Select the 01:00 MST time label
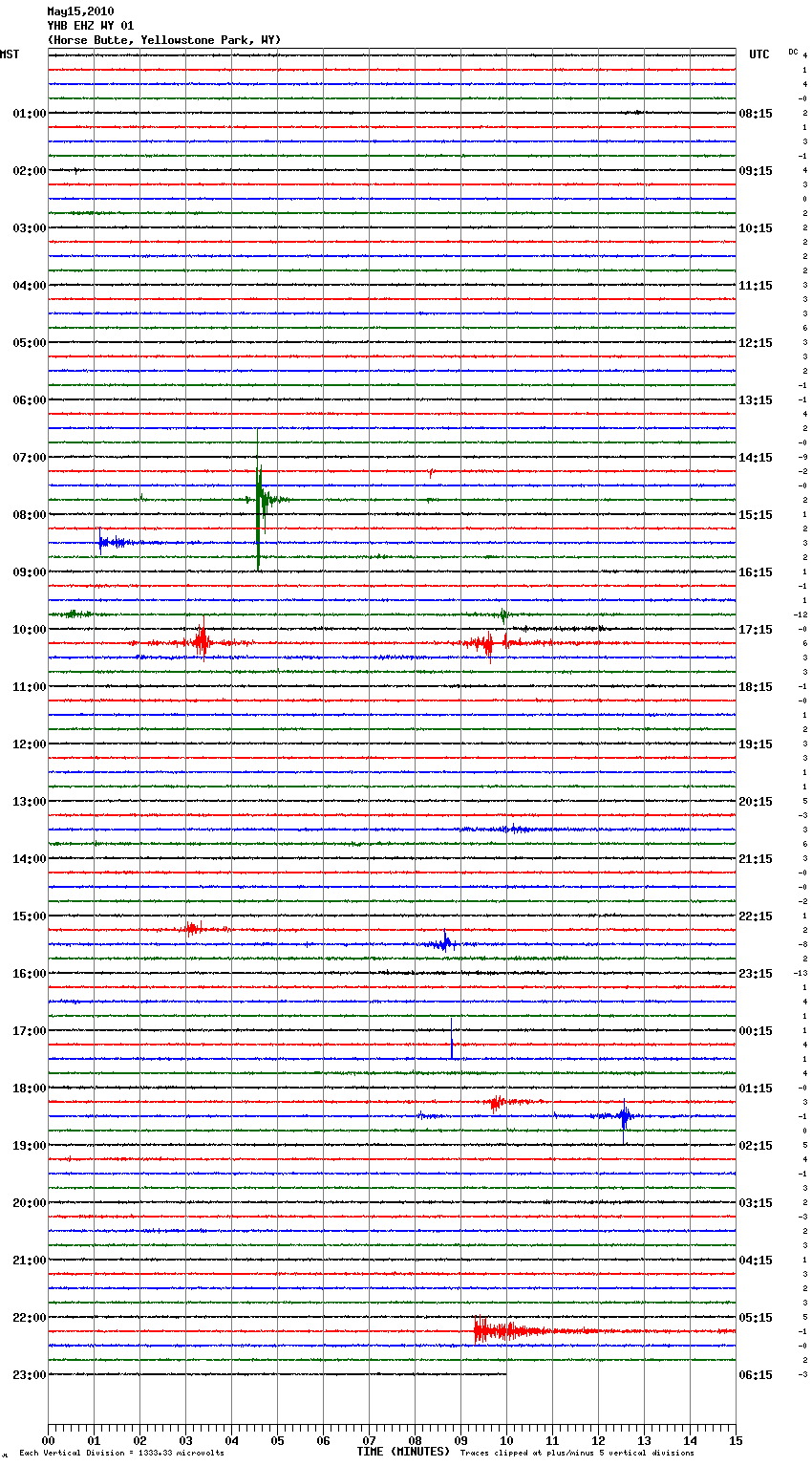 (x=29, y=114)
